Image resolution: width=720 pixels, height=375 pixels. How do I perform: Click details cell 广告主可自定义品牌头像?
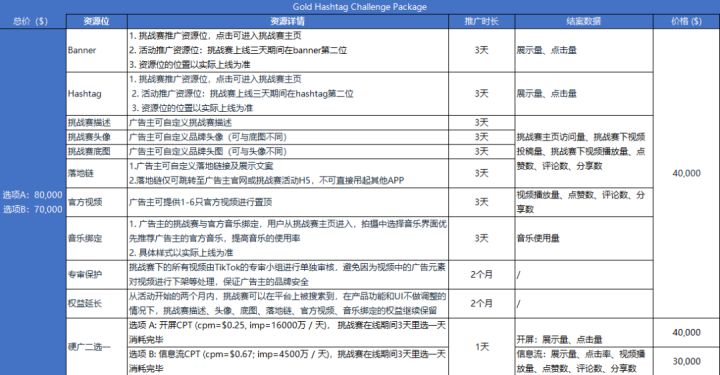(x=288, y=137)
